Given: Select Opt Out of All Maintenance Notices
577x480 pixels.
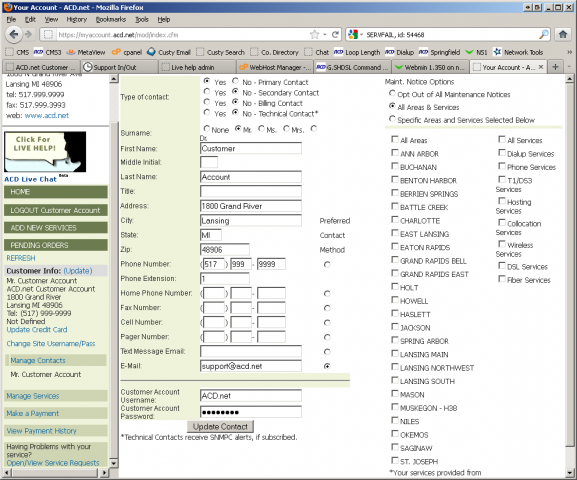Looking at the screenshot, I should [392, 93].
